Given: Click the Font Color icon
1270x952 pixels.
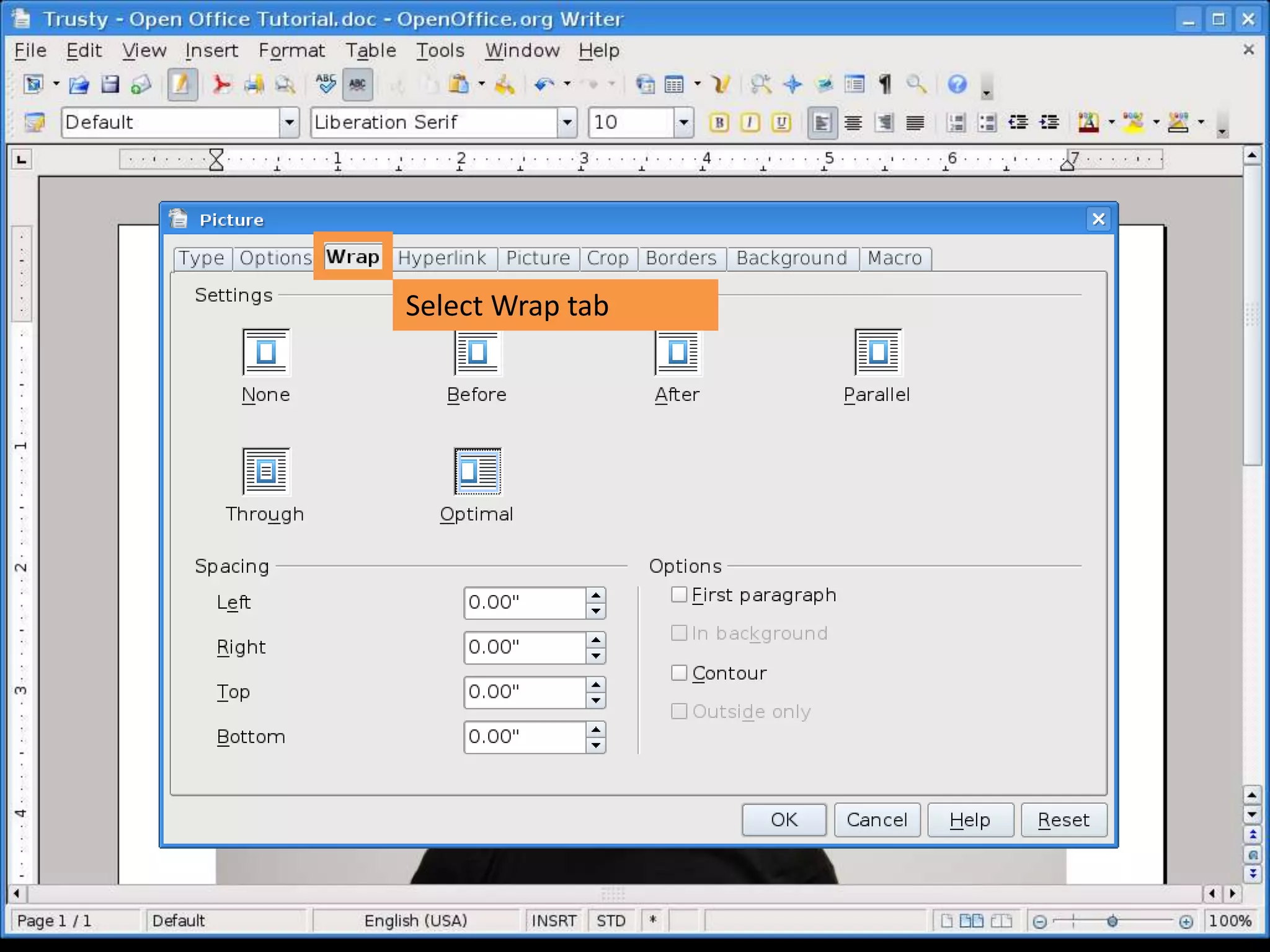Looking at the screenshot, I should click(x=1088, y=123).
